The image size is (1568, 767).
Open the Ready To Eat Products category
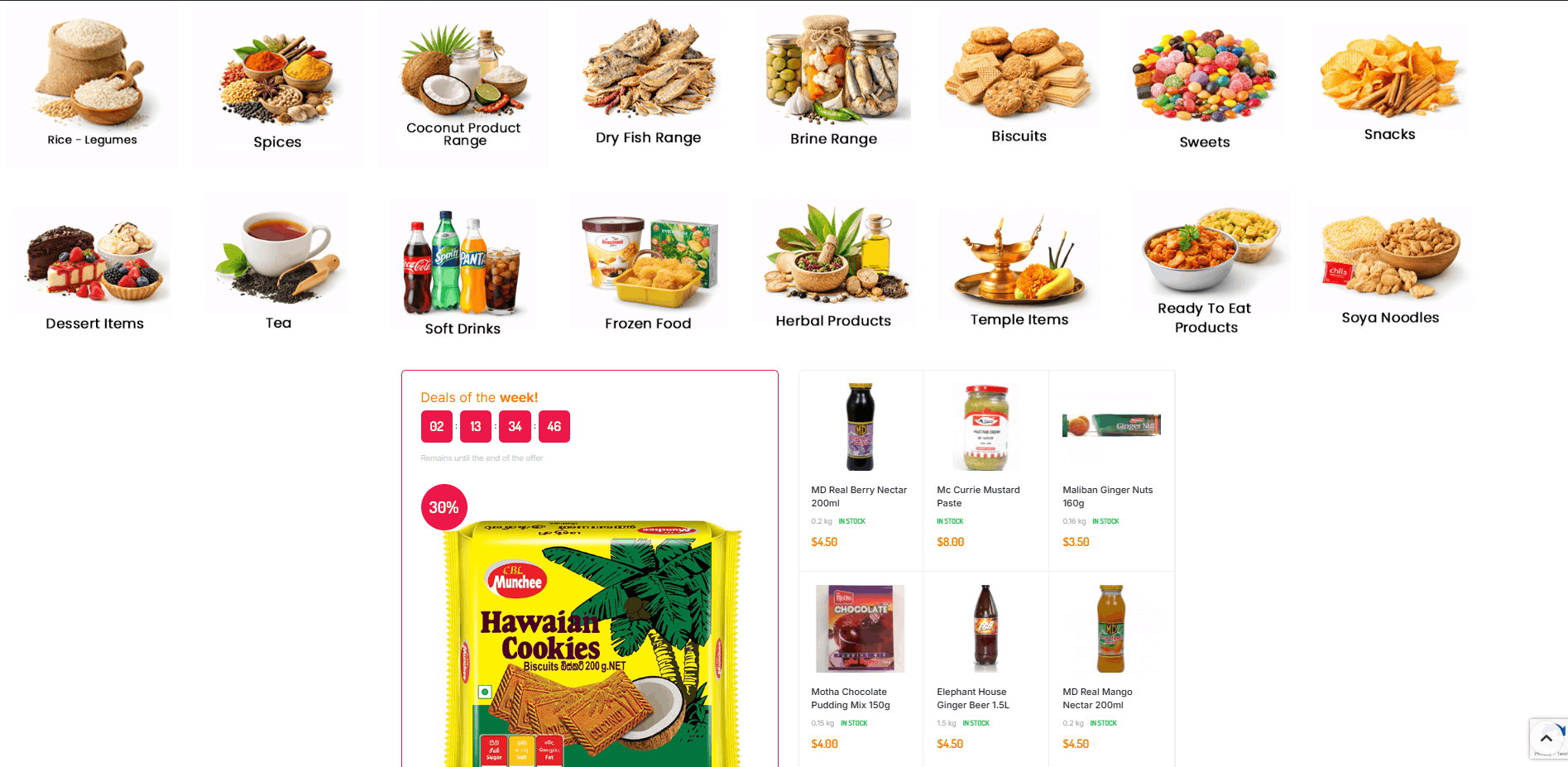[1206, 265]
